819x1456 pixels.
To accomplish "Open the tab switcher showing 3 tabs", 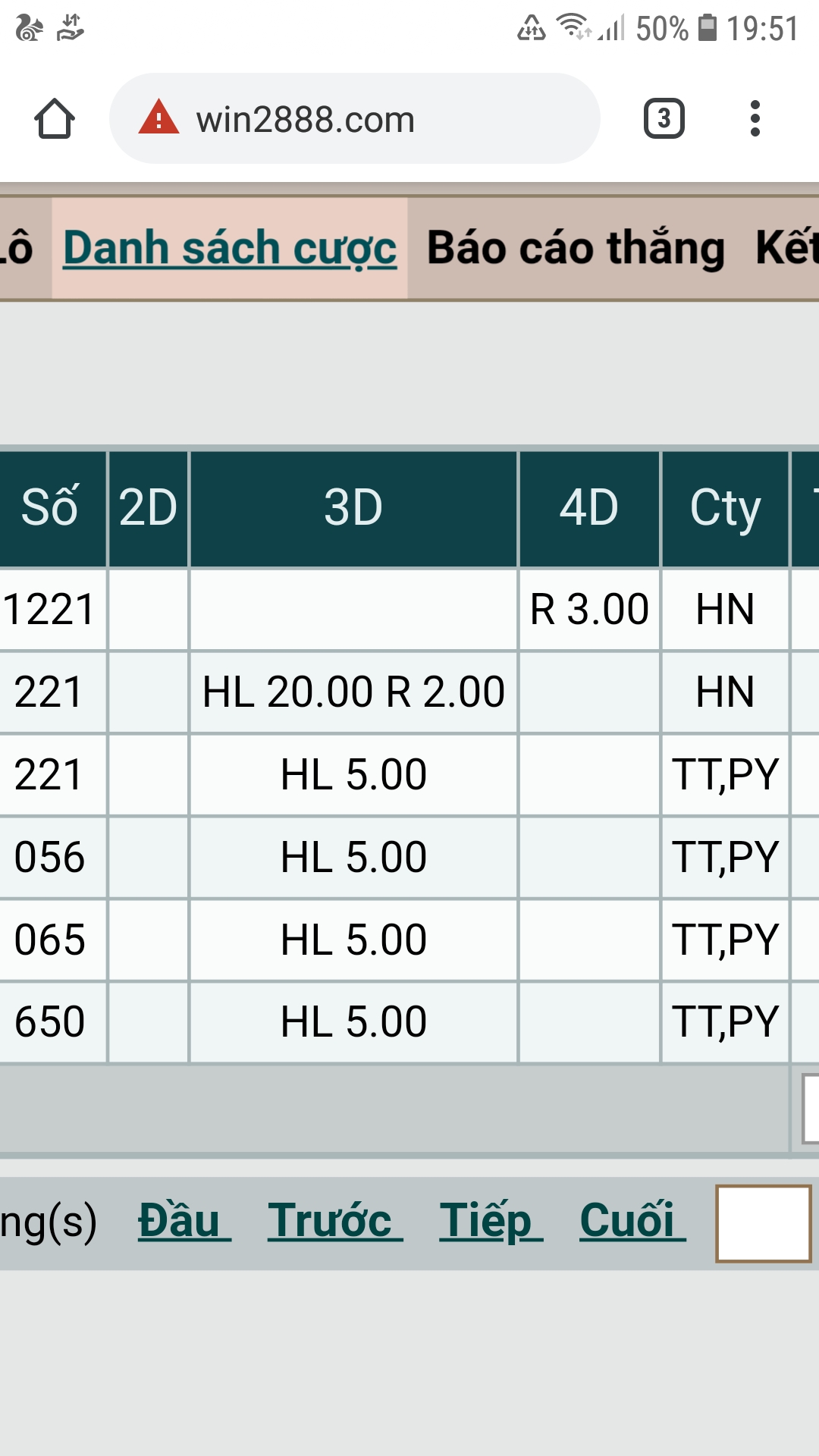I will click(x=664, y=118).
